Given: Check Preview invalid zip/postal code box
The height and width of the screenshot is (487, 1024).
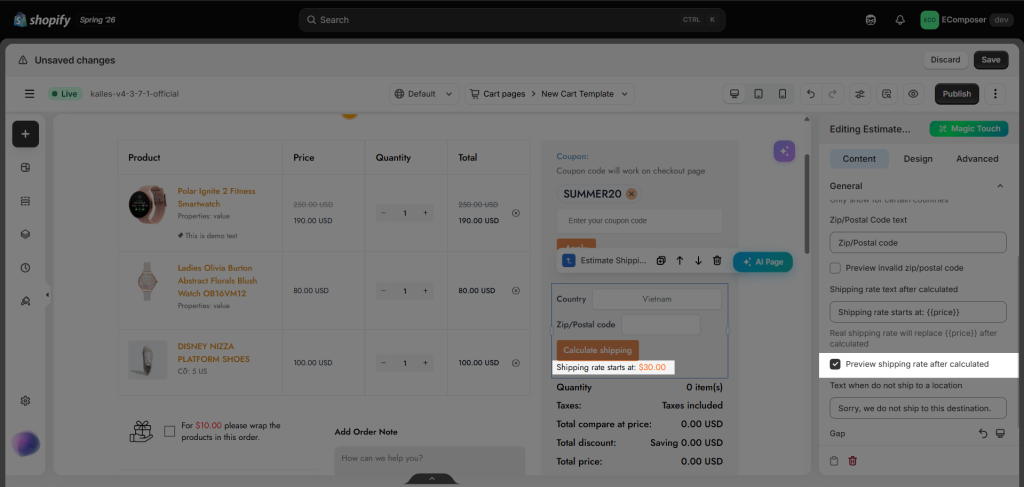Looking at the screenshot, I should pos(835,268).
